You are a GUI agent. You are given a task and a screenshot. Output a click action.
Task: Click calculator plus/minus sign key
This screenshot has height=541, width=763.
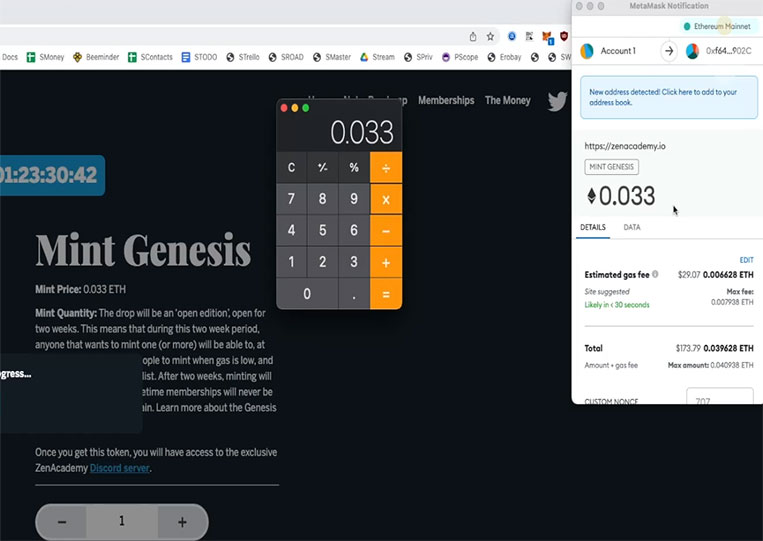tap(323, 167)
